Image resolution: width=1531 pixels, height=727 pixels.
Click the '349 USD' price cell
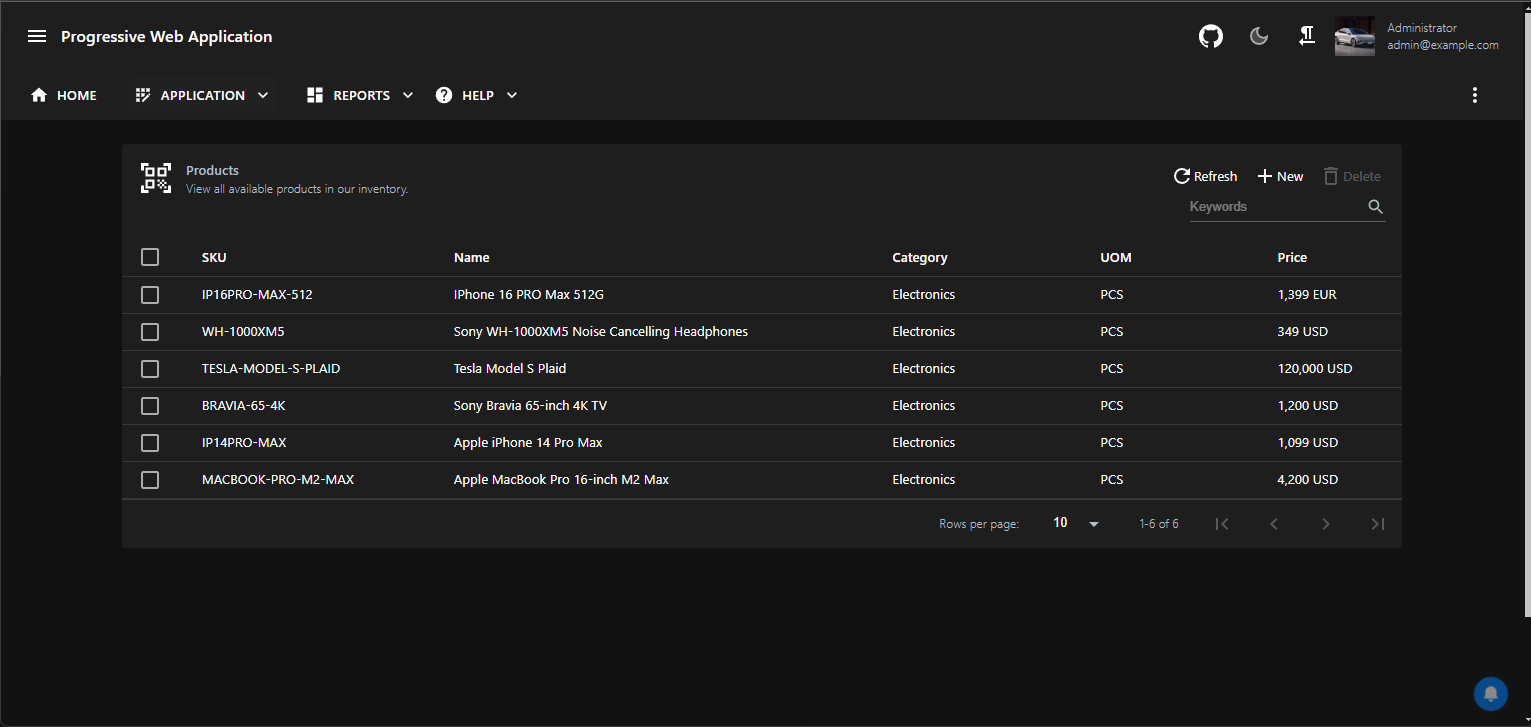click(x=1303, y=332)
